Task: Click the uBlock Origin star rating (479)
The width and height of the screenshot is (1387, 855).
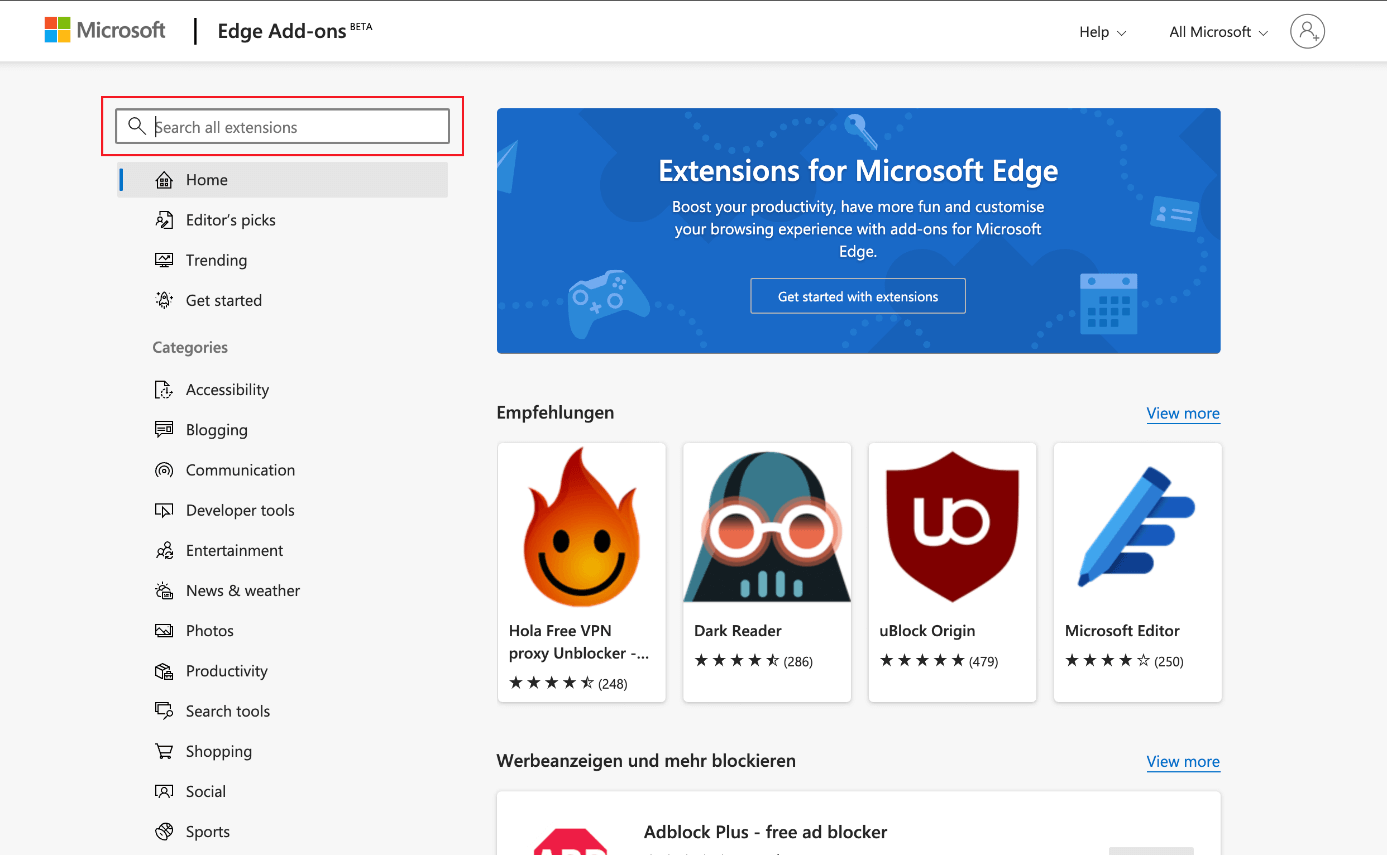Action: [939, 661]
